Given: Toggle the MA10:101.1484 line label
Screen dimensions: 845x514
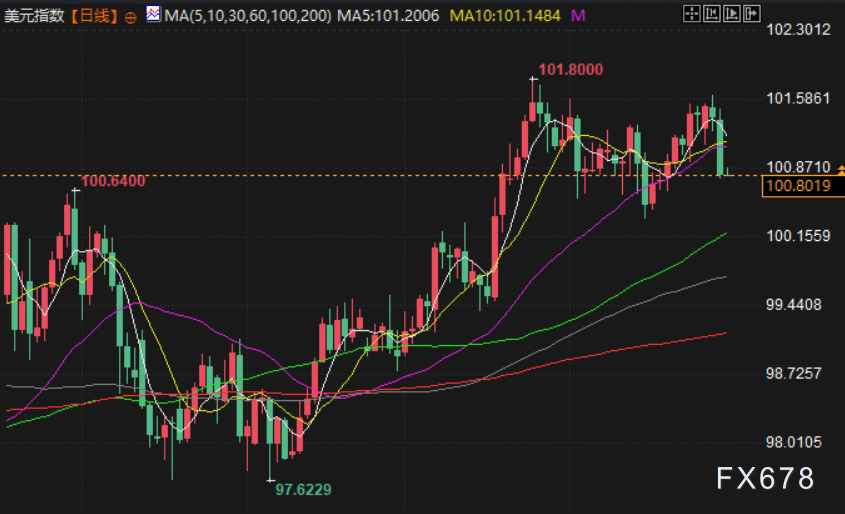Looking at the screenshot, I should 505,16.
